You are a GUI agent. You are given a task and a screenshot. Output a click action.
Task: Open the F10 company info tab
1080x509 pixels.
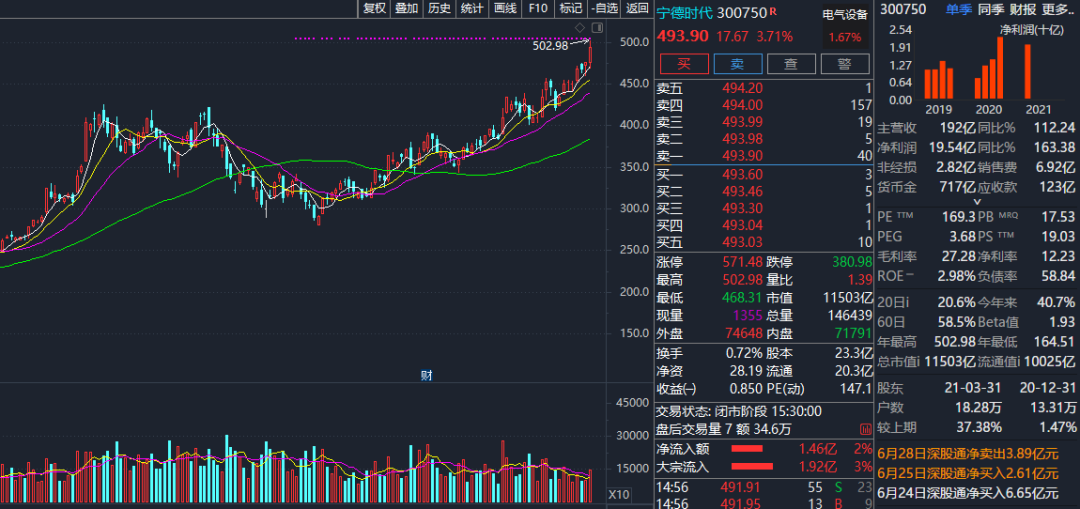click(538, 9)
